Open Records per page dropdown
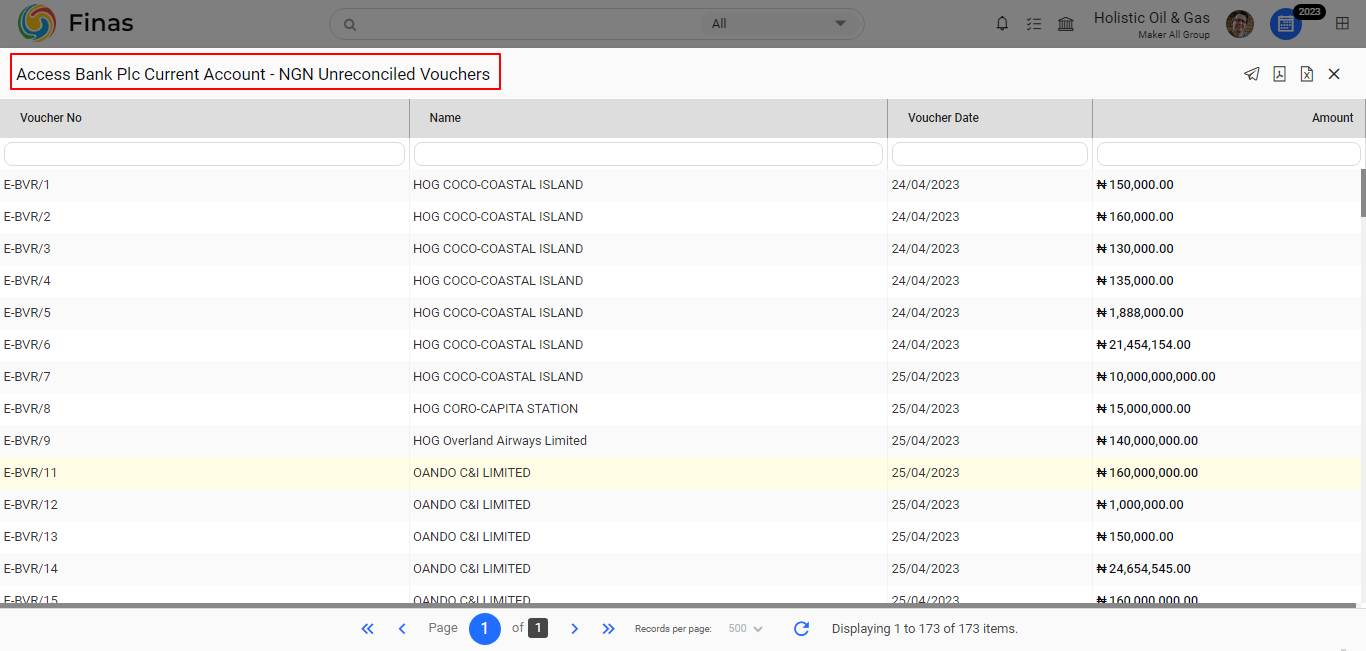The width and height of the screenshot is (1366, 651). point(745,629)
